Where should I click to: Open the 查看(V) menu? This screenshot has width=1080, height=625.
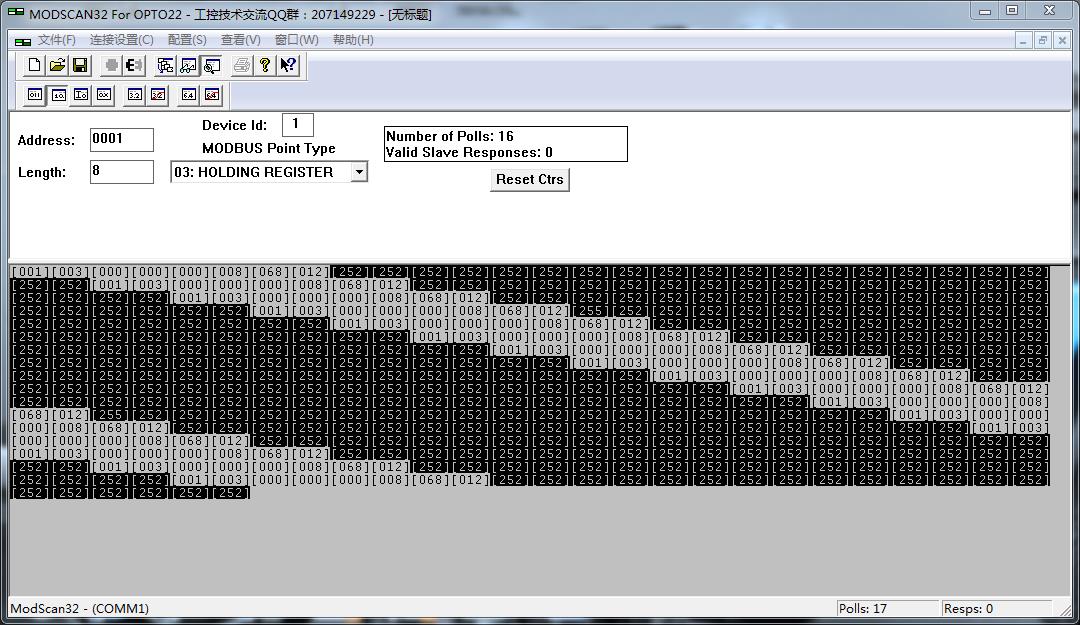click(240, 40)
